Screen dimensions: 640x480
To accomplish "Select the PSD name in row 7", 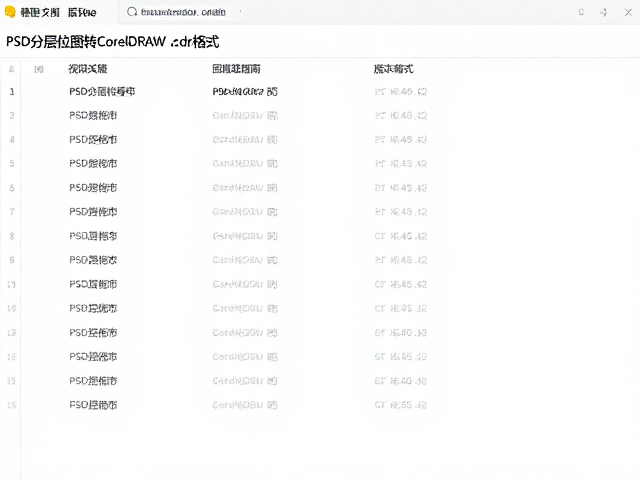I will pos(93,212).
